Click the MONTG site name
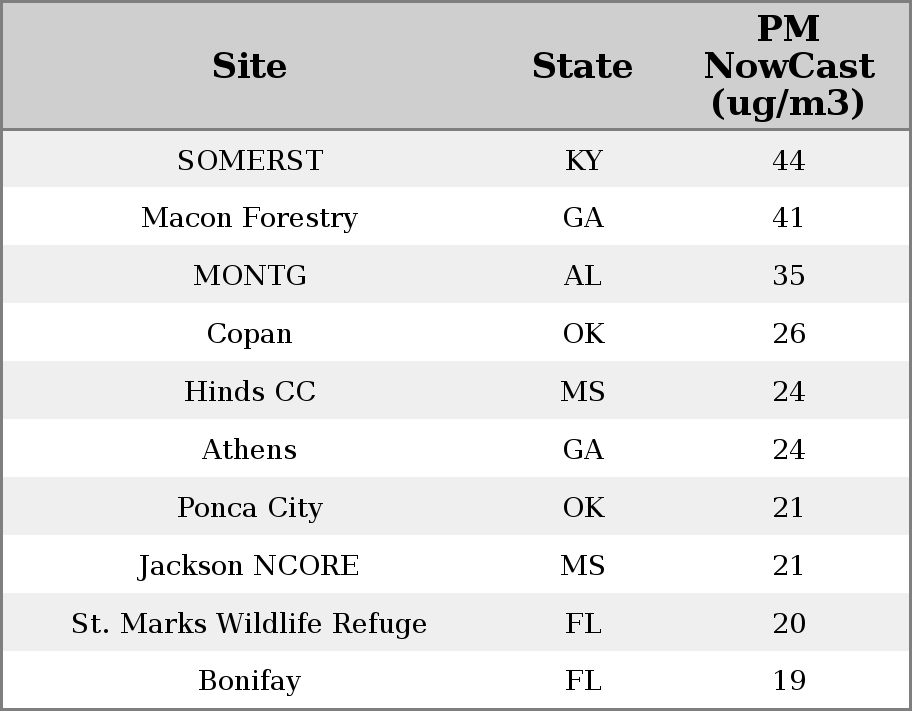912x711 pixels. coord(249,276)
